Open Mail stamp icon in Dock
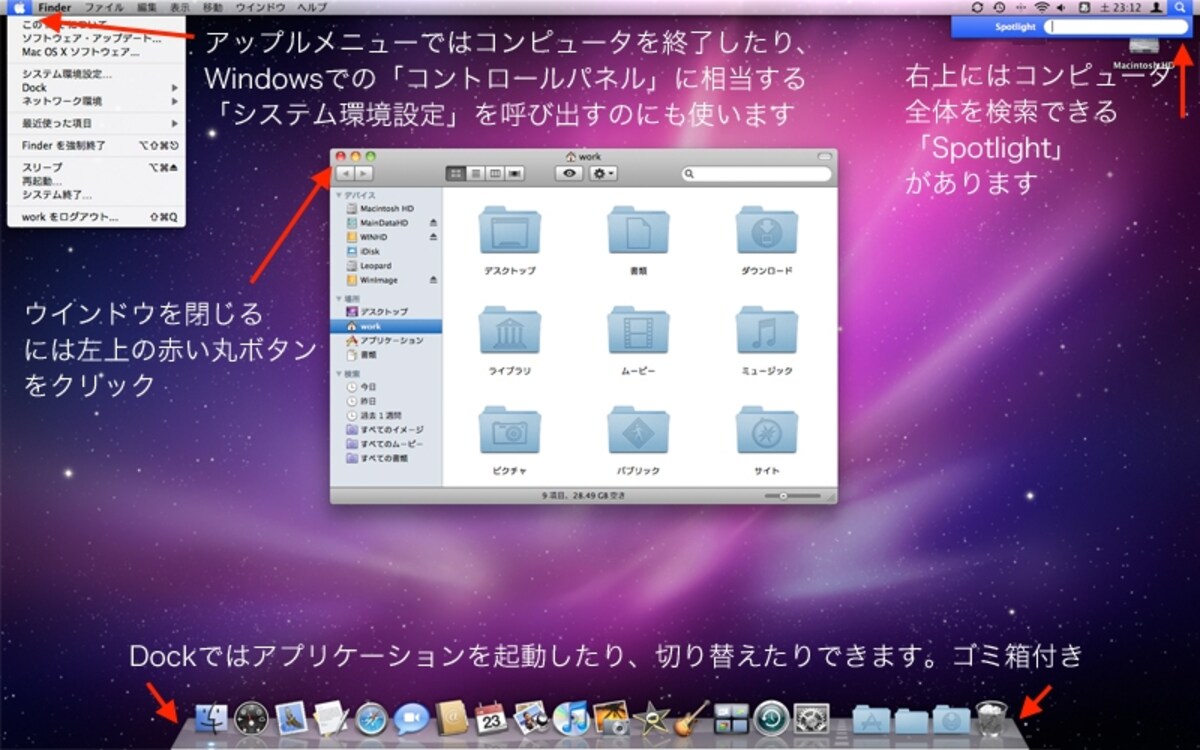The image size is (1200, 750). pos(291,718)
